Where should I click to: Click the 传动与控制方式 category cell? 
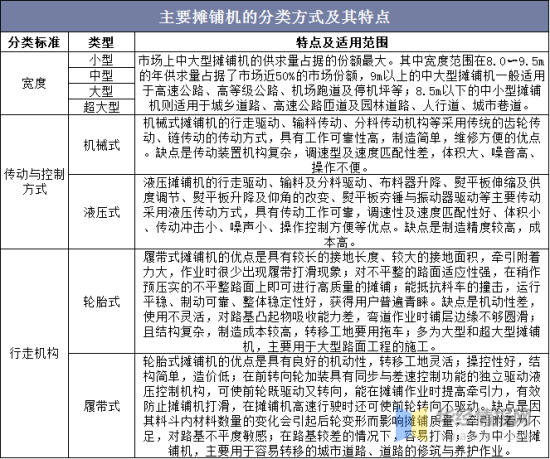(34, 182)
